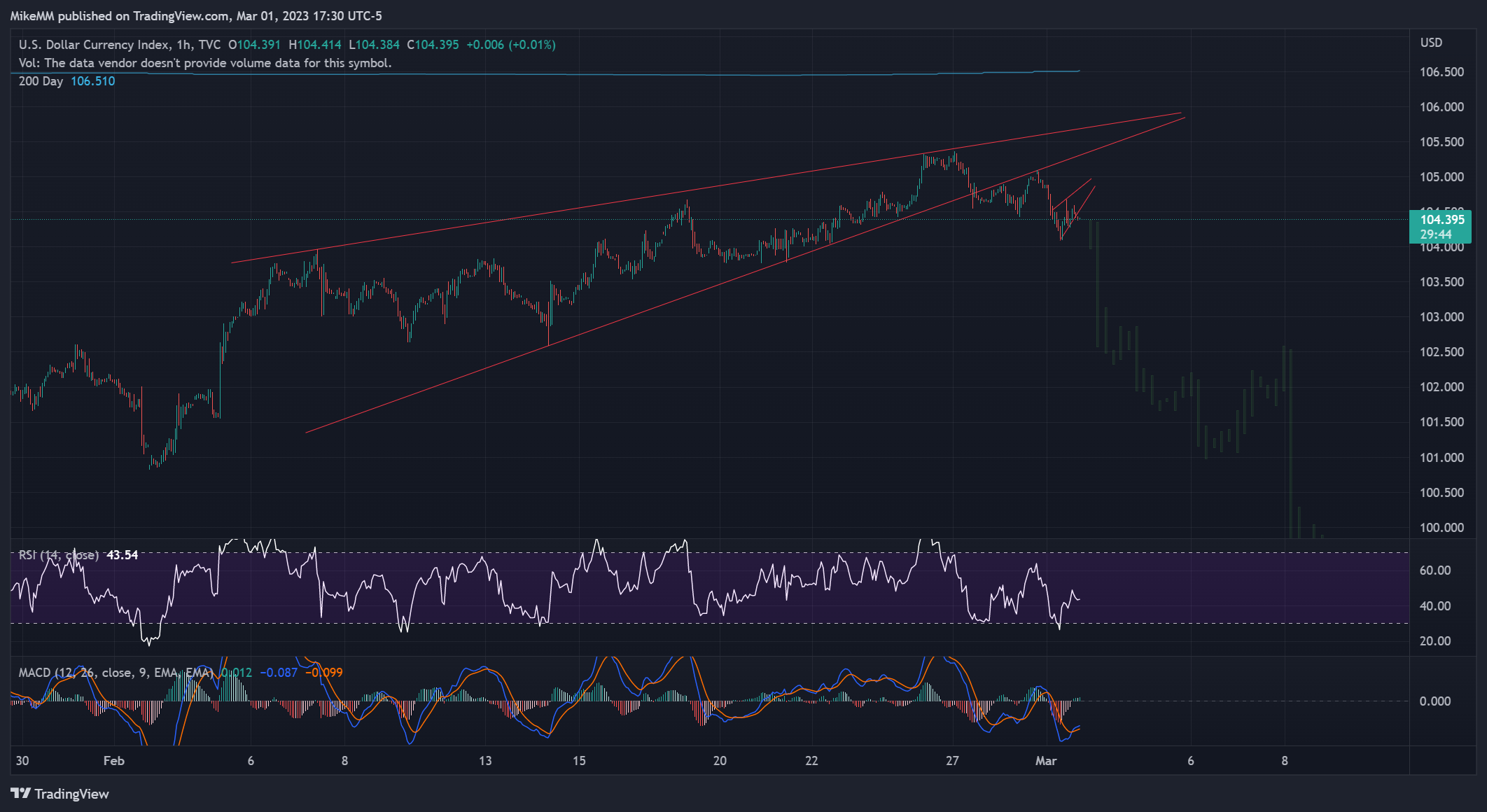1487x812 pixels.
Task: Click date '30' on time axis
Action: (22, 761)
